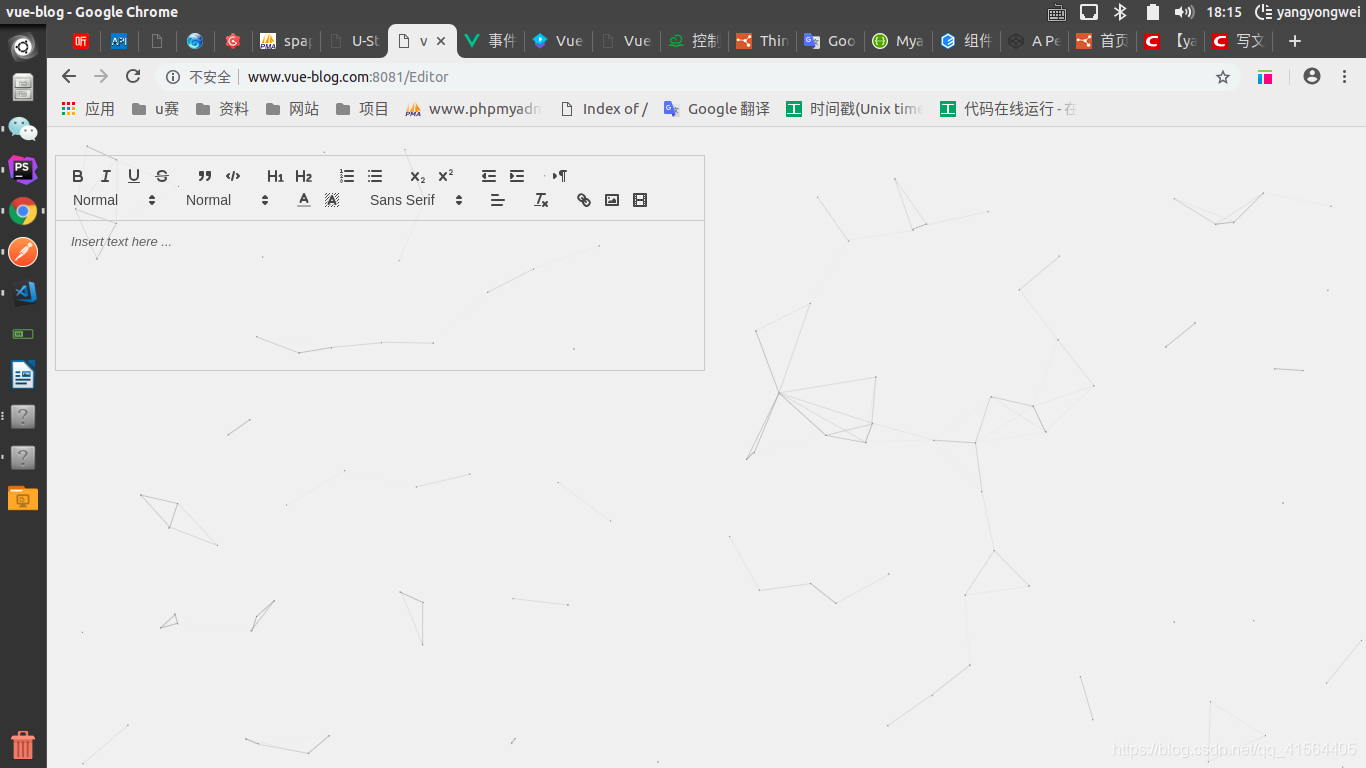Open the text color picker

pos(304,200)
